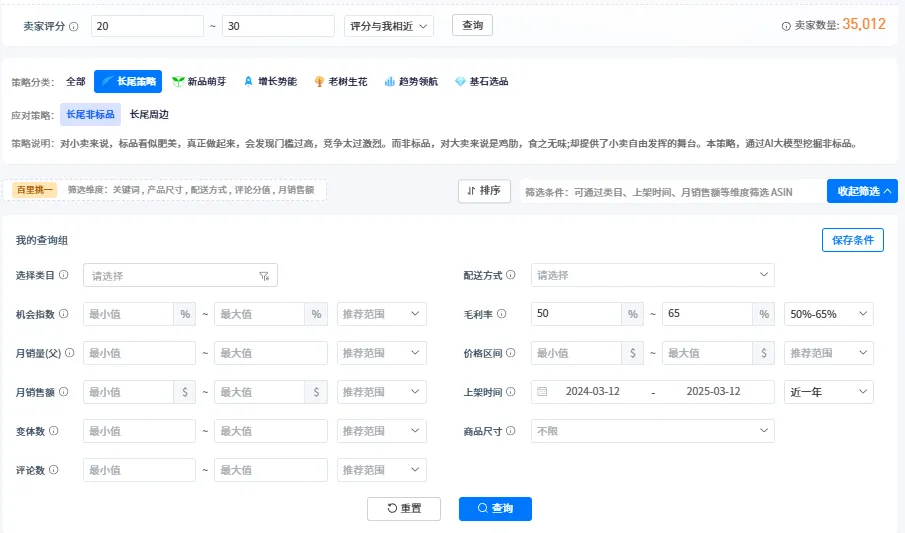This screenshot has height=533, width=905.
Task: Click calendar icon in 上架时间 field
Action: point(542,392)
